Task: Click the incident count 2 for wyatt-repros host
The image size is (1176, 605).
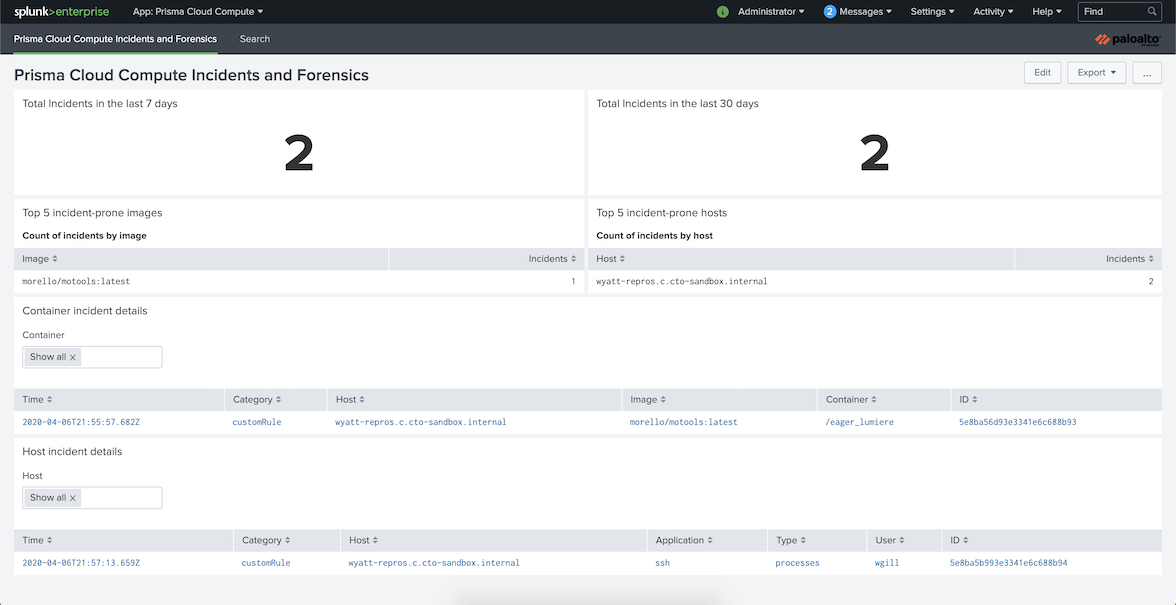Action: click(x=1150, y=282)
